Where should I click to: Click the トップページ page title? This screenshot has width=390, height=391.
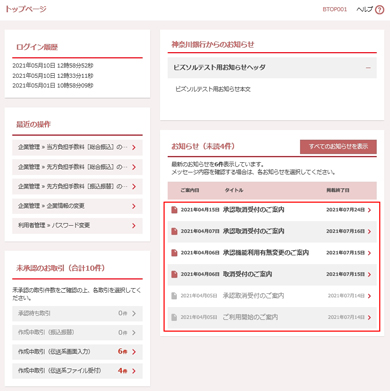26,9
